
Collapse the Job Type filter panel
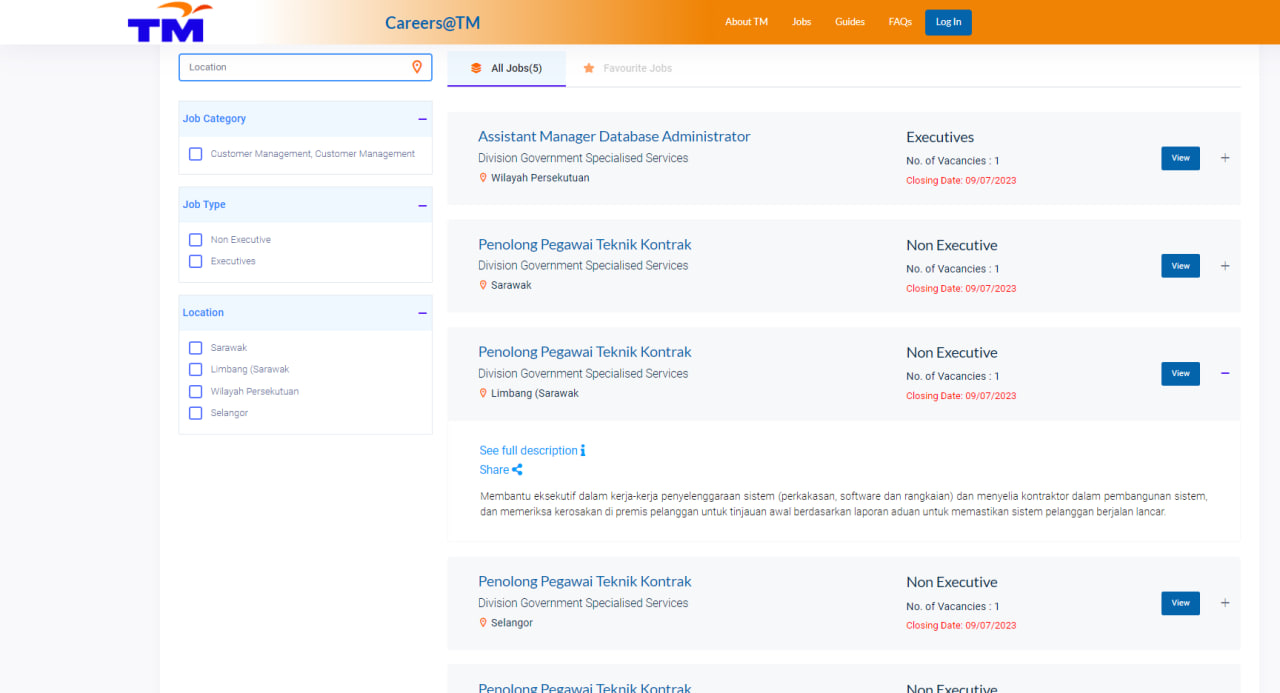(x=422, y=205)
